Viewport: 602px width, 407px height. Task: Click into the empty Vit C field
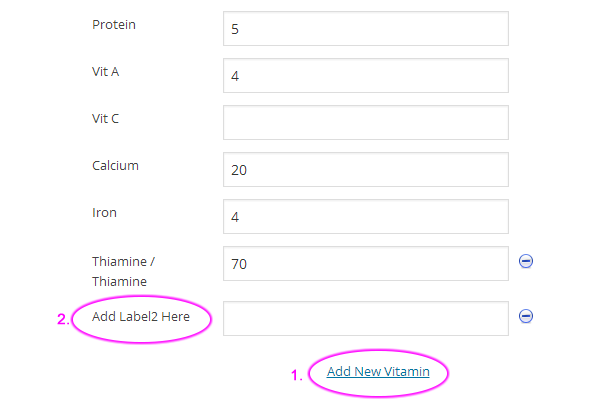point(366,122)
